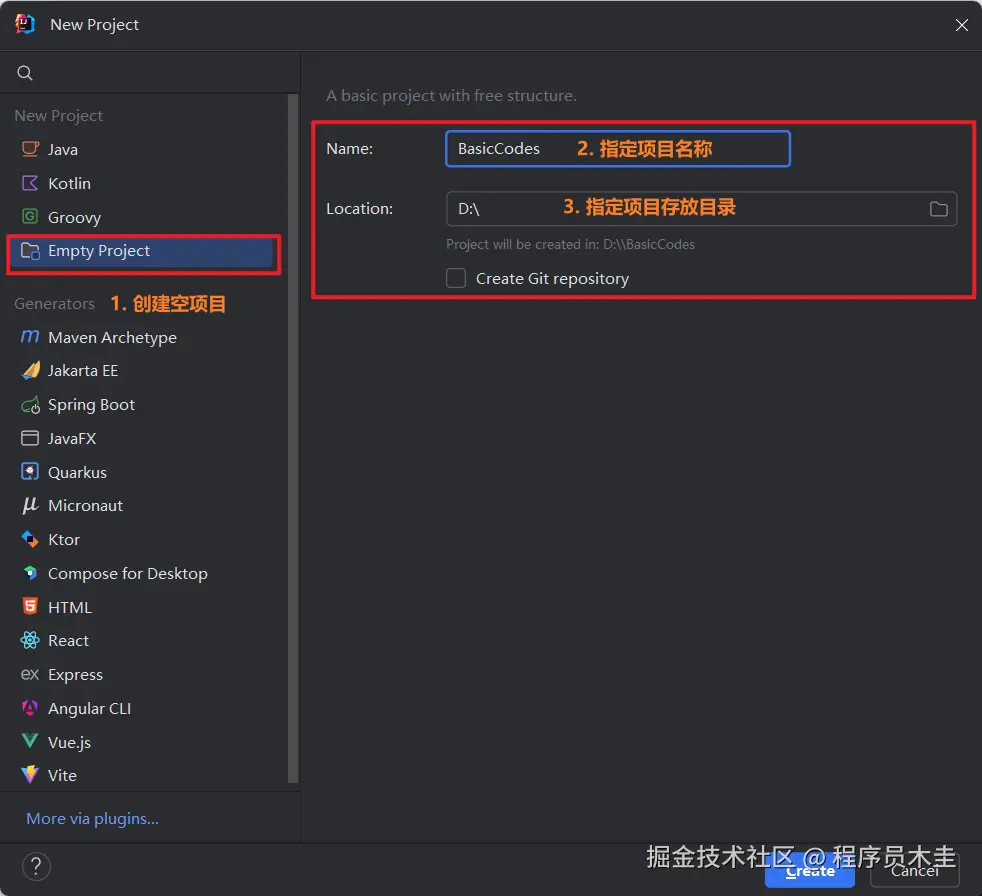
Task: Open More via plugins link
Action: 92,818
